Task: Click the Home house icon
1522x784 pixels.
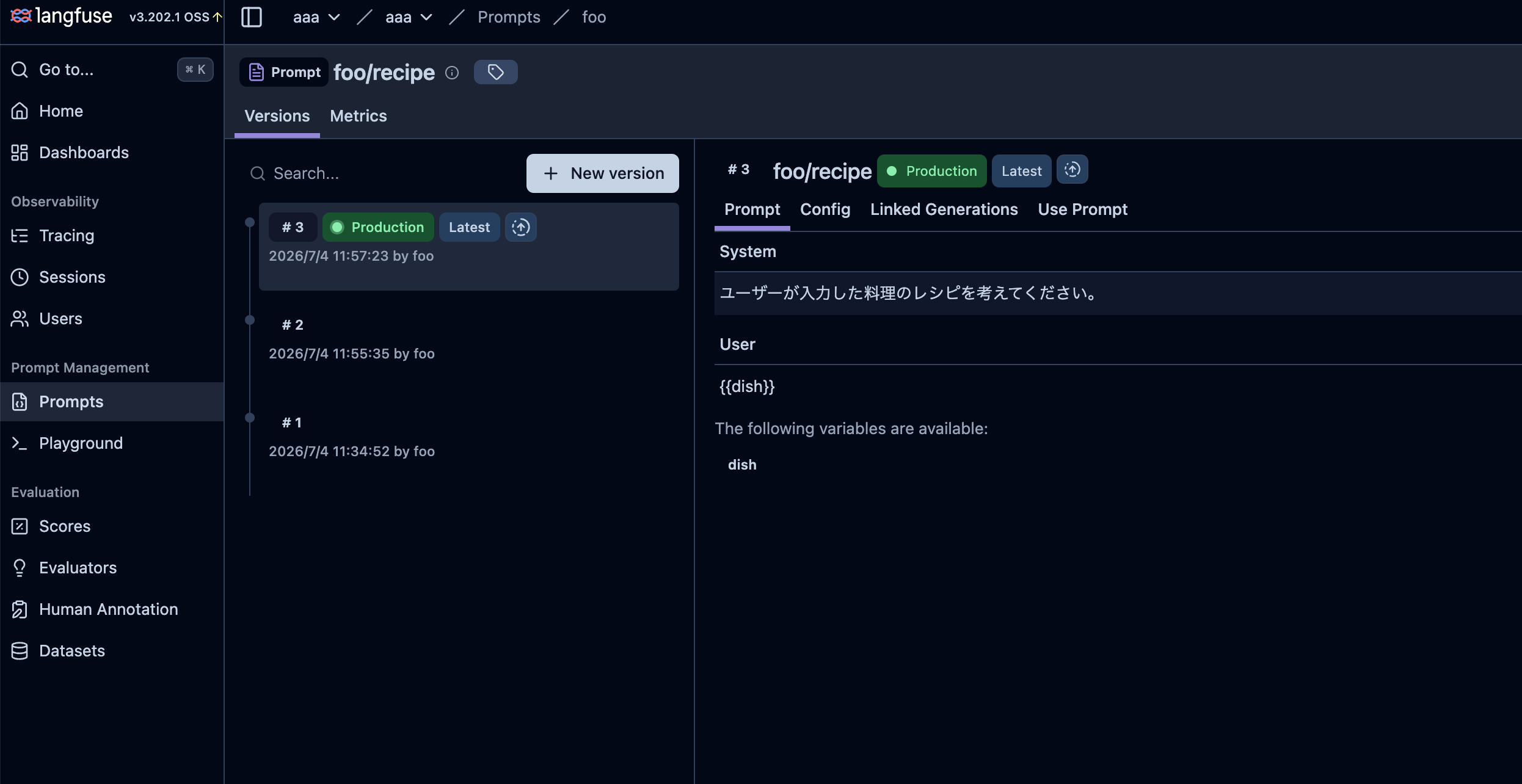Action: [x=20, y=111]
